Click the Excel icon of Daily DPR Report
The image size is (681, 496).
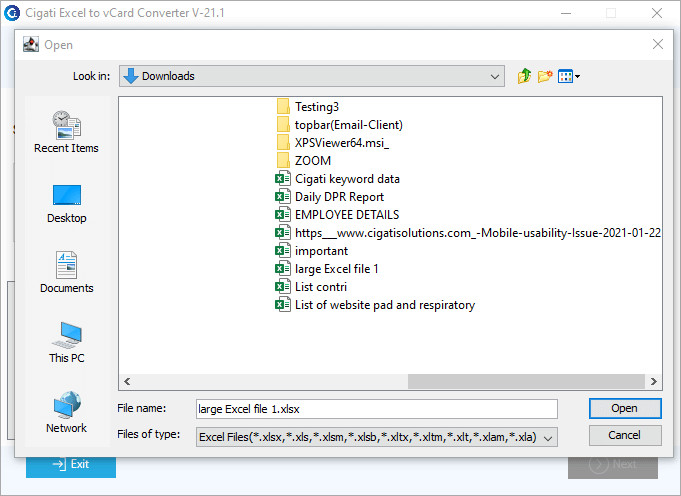click(283, 197)
